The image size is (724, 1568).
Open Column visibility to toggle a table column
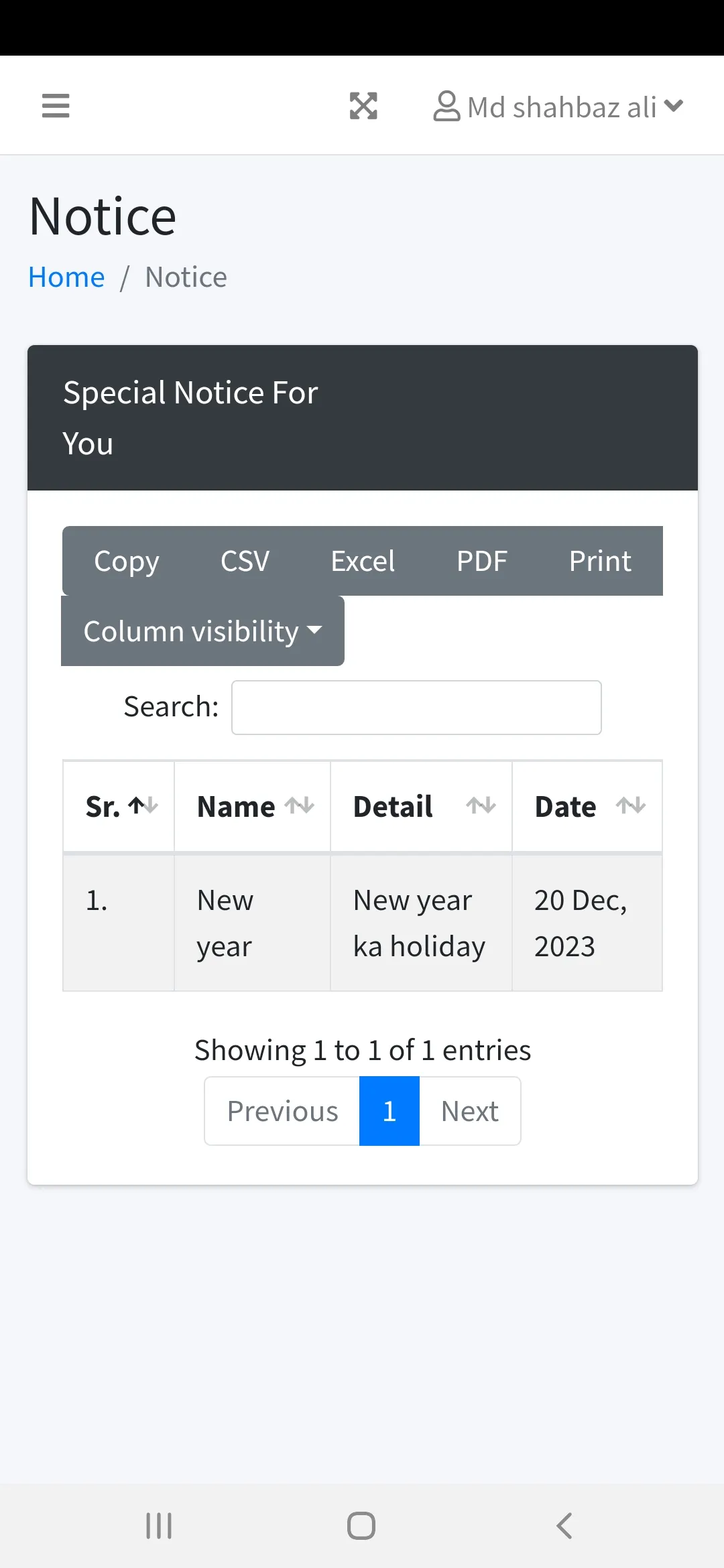(x=202, y=631)
